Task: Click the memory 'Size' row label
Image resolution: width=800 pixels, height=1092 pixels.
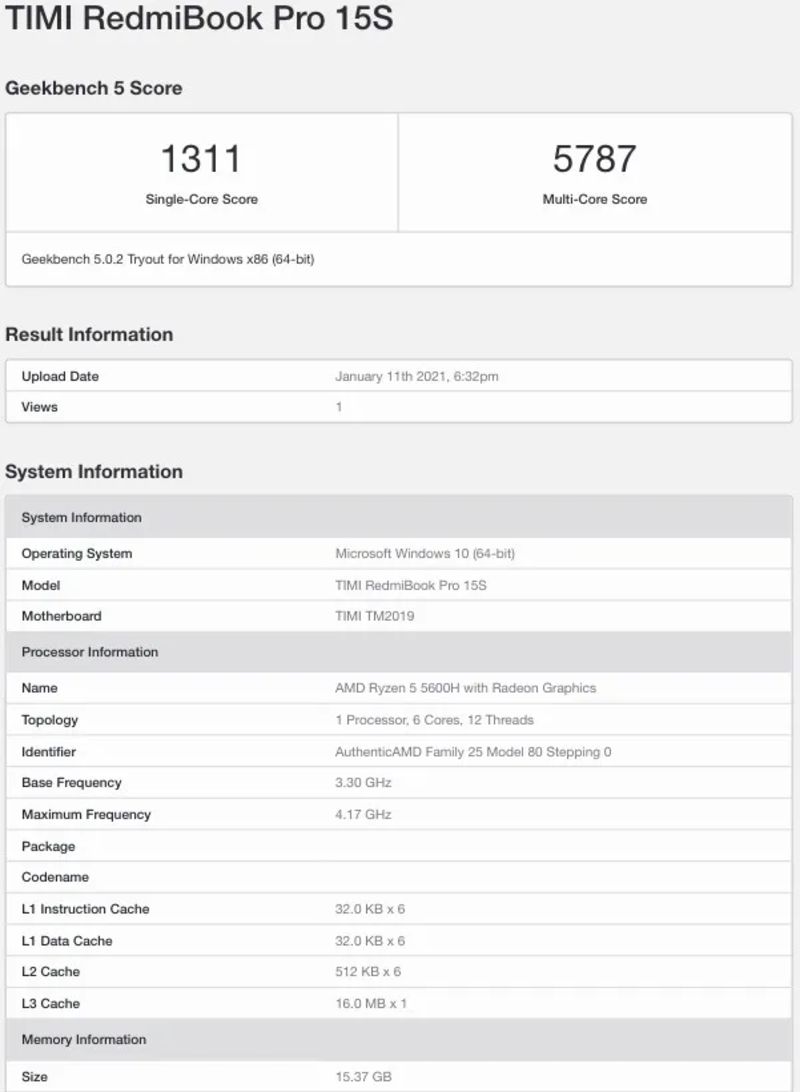Action: 34,1077
